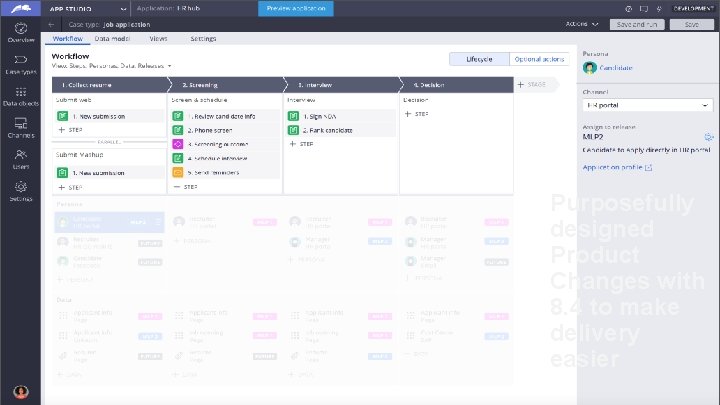
Task: Click the Job application case type name
Action: tap(127, 24)
